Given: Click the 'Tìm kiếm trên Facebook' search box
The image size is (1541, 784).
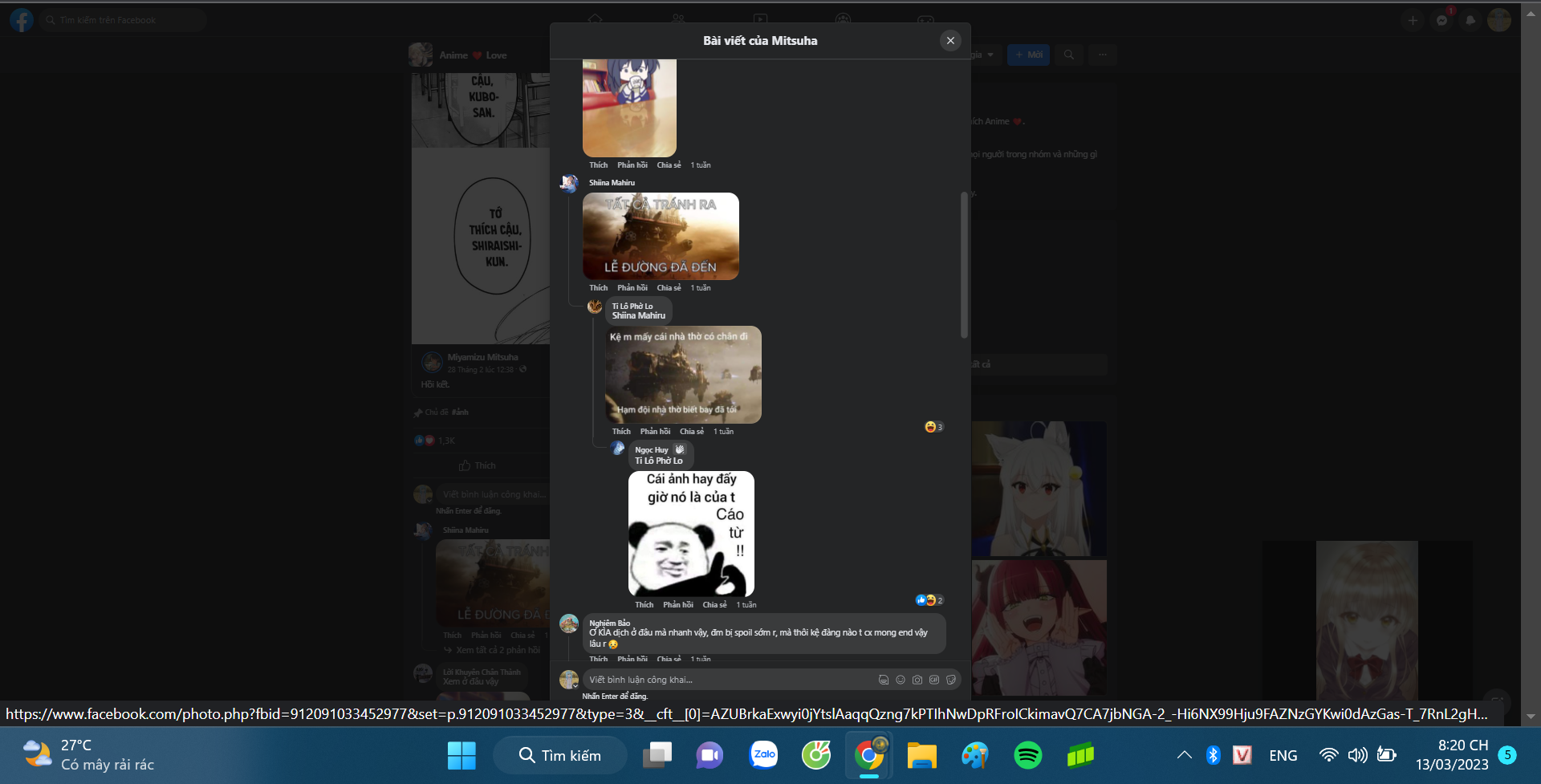Looking at the screenshot, I should pos(123,20).
